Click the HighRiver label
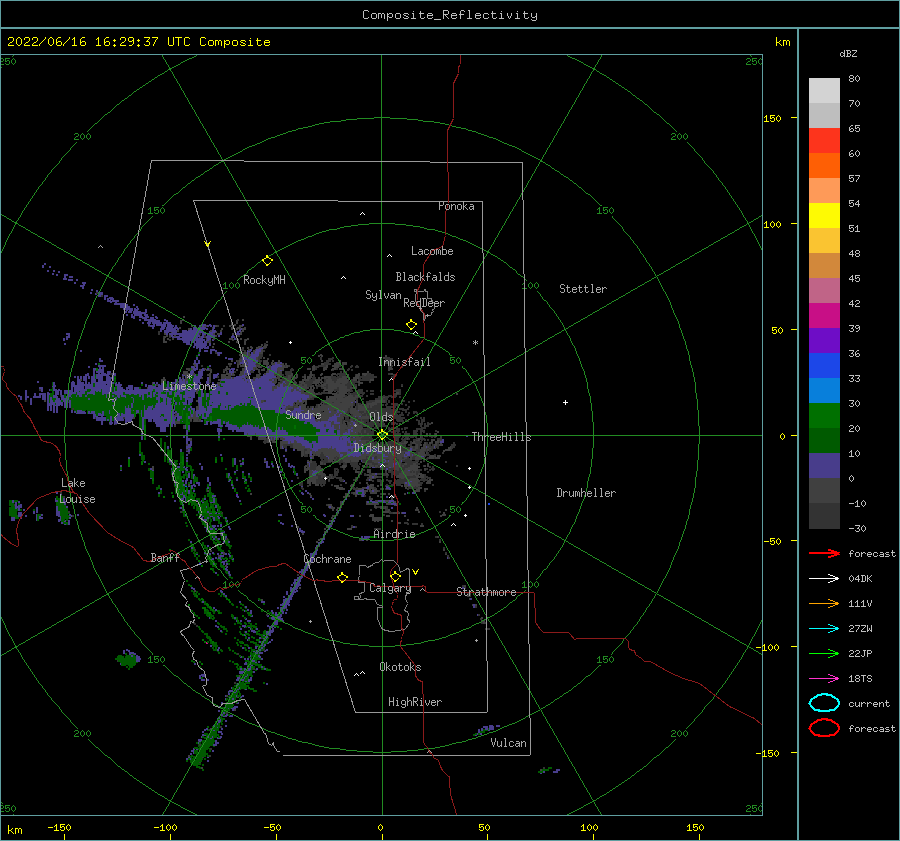Image resolution: width=900 pixels, height=841 pixels. click(415, 702)
